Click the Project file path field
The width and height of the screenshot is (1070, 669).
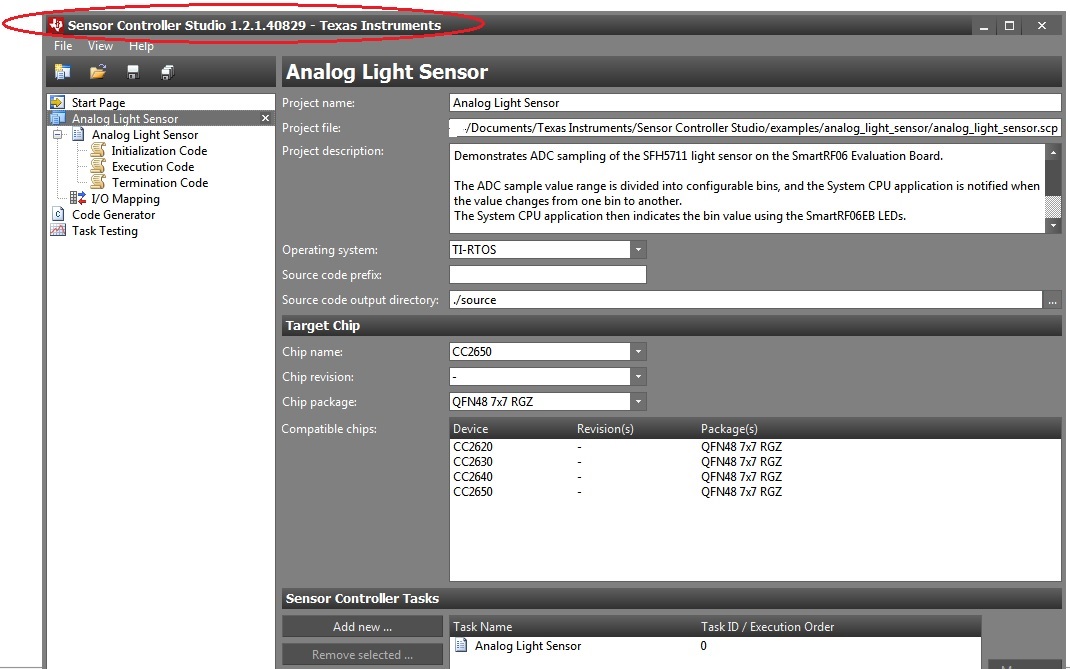755,128
